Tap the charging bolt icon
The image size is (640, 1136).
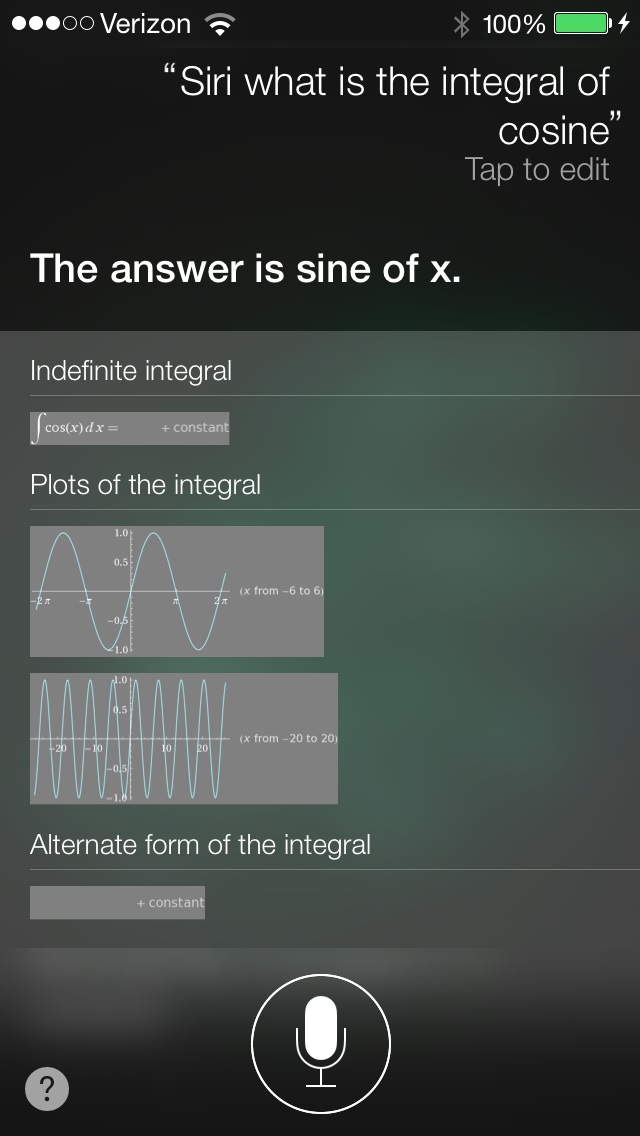coord(623,23)
